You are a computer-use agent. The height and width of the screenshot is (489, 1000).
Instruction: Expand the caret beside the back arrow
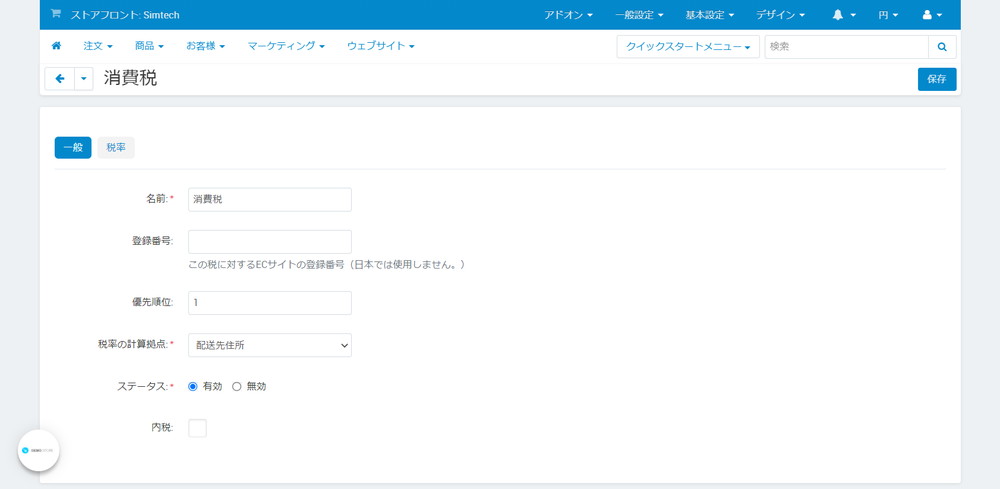[x=84, y=79]
